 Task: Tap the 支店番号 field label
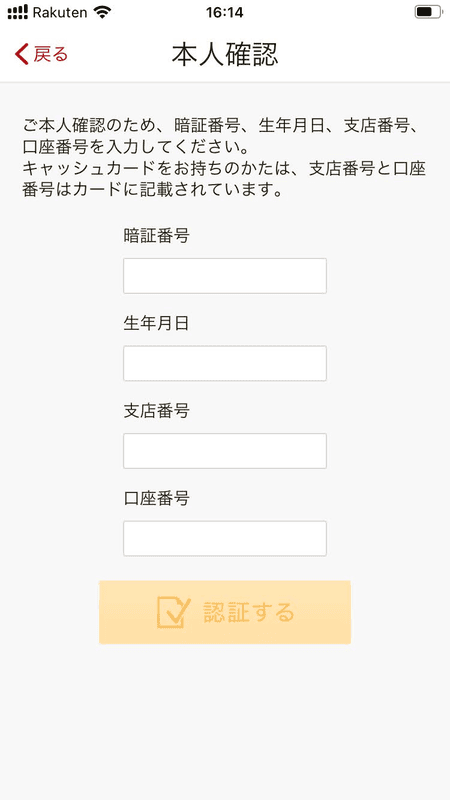tap(157, 411)
